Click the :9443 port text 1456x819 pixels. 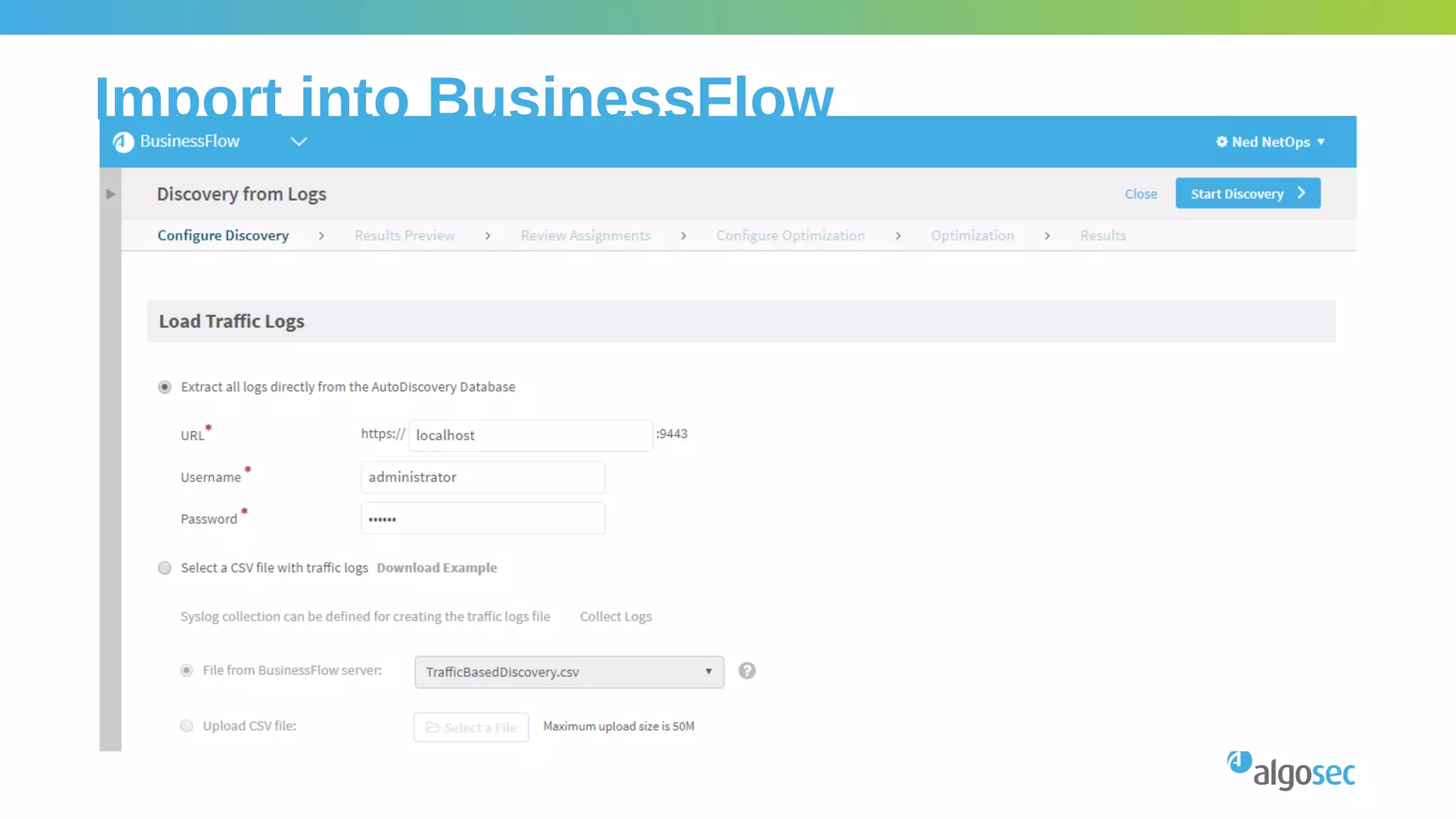672,434
